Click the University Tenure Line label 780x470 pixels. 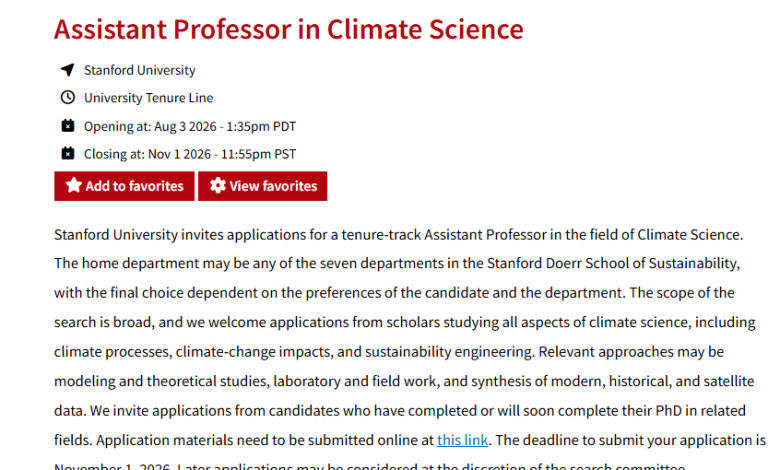point(148,98)
